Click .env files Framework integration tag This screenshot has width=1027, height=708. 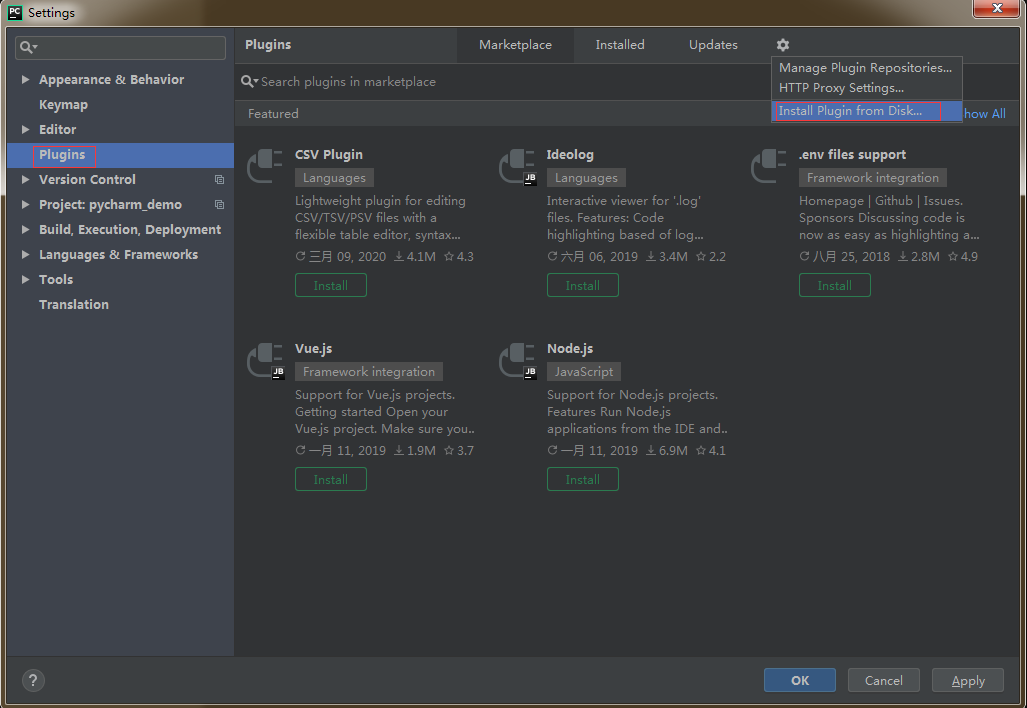872,177
